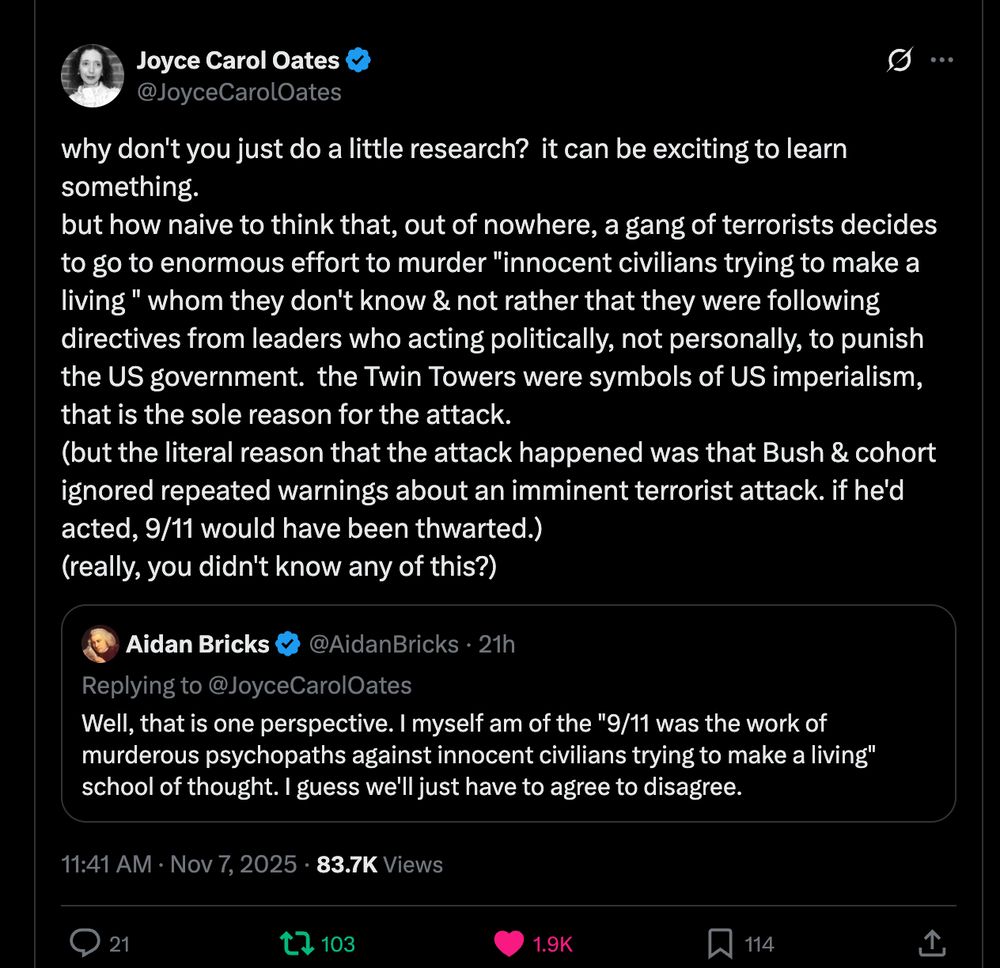The width and height of the screenshot is (1000, 968).
Task: Click Aidan Bricks's verified checkmark
Action: (x=288, y=644)
